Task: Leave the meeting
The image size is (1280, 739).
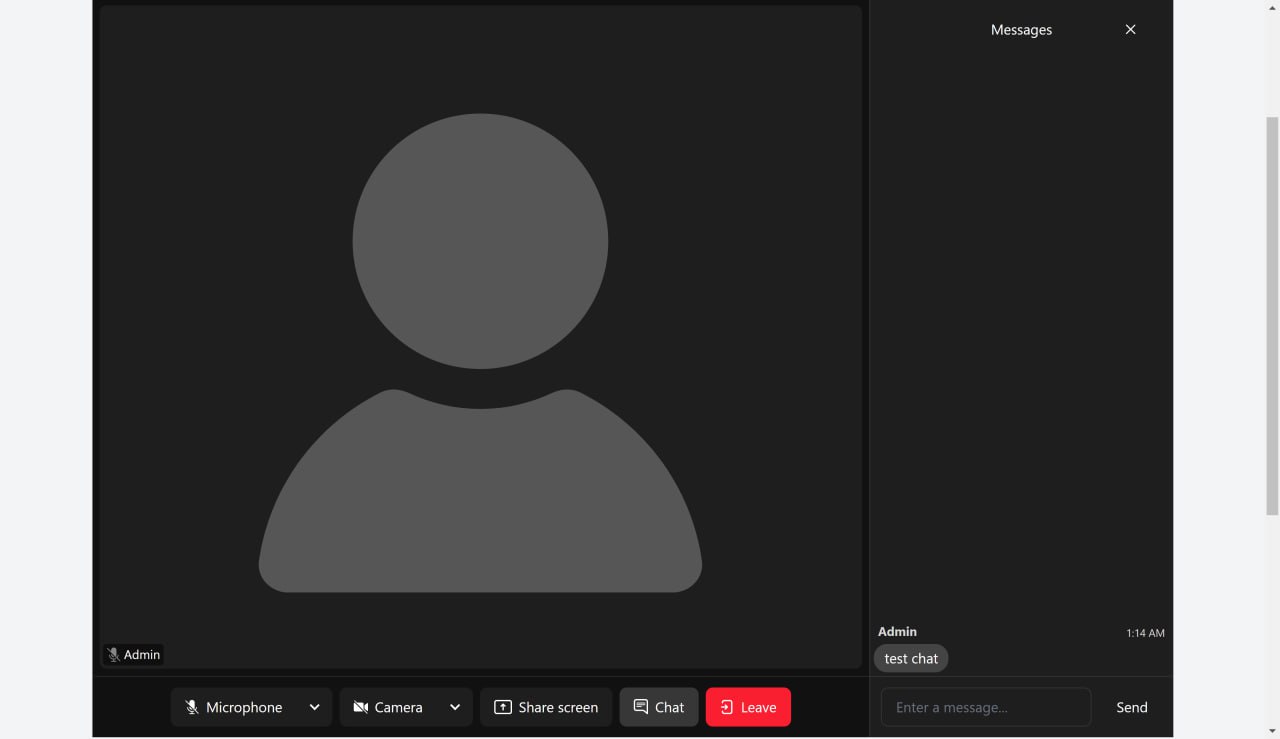Action: coord(748,707)
